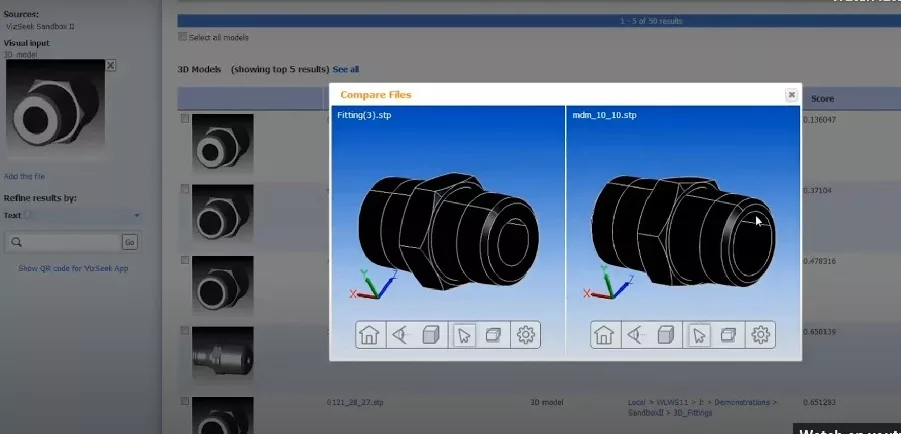
Task: Toggle section box tool in mdm_10_10.stp viewer
Action: [729, 335]
